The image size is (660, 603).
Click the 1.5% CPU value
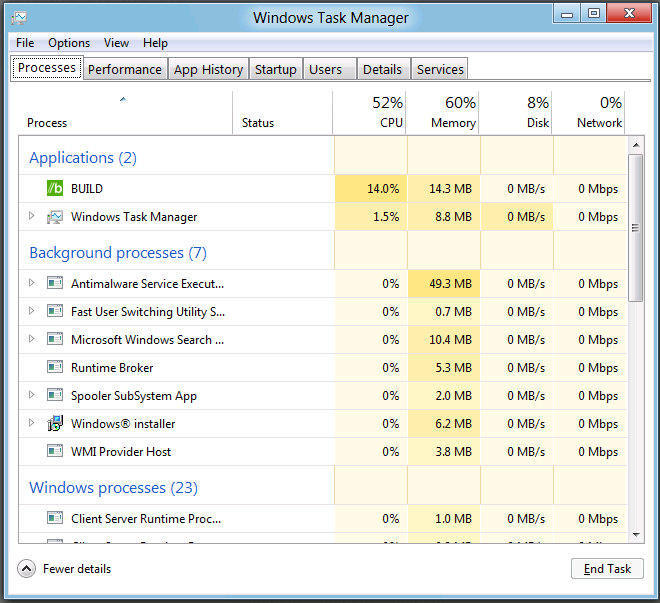[386, 217]
